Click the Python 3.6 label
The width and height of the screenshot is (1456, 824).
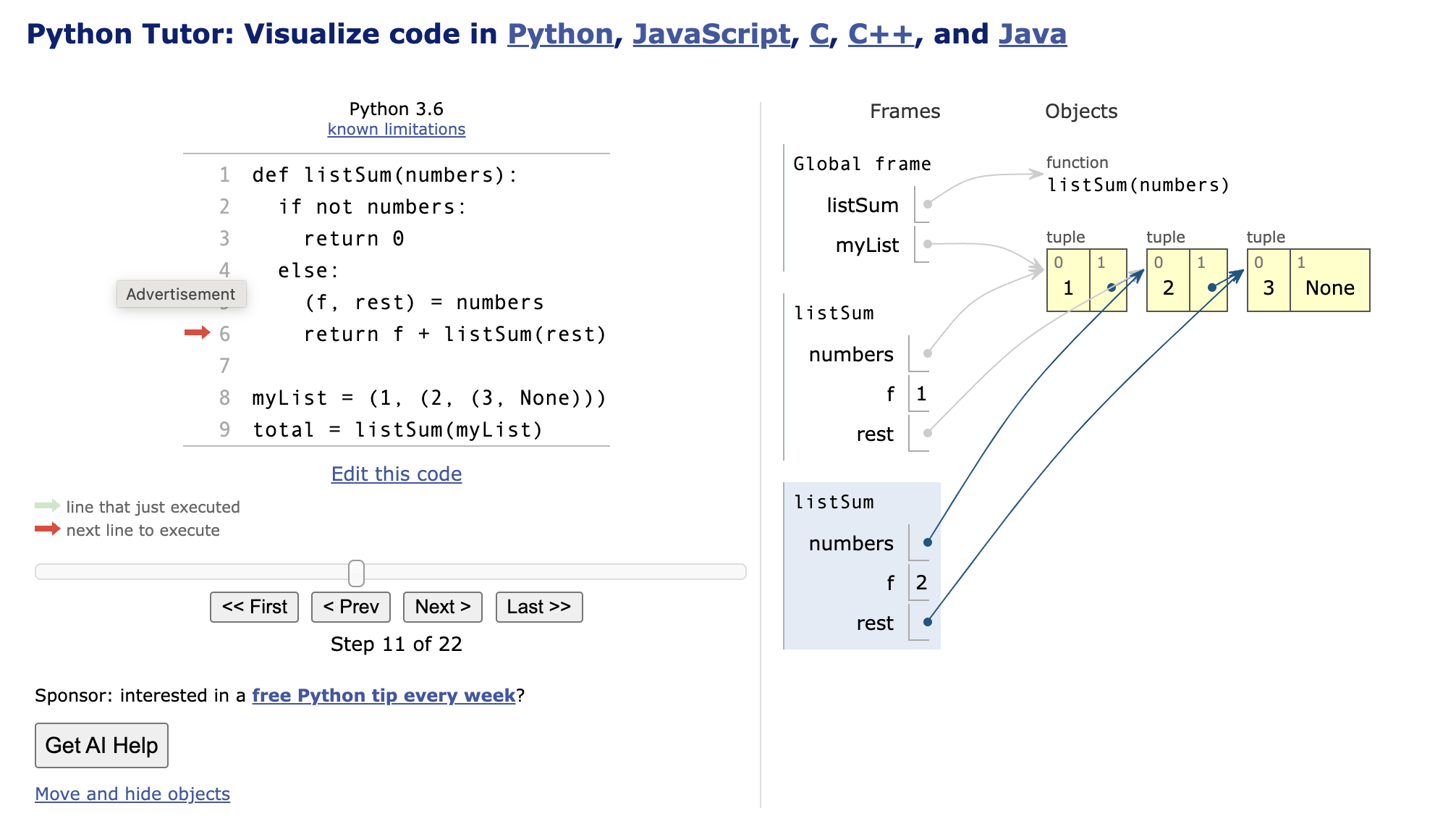(x=397, y=109)
